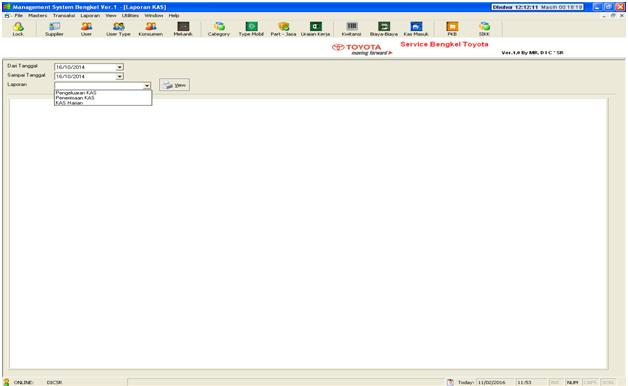The width and height of the screenshot is (628, 386).
Task: Select Pengeluaran KAS from dropdown list
Action: (x=103, y=92)
